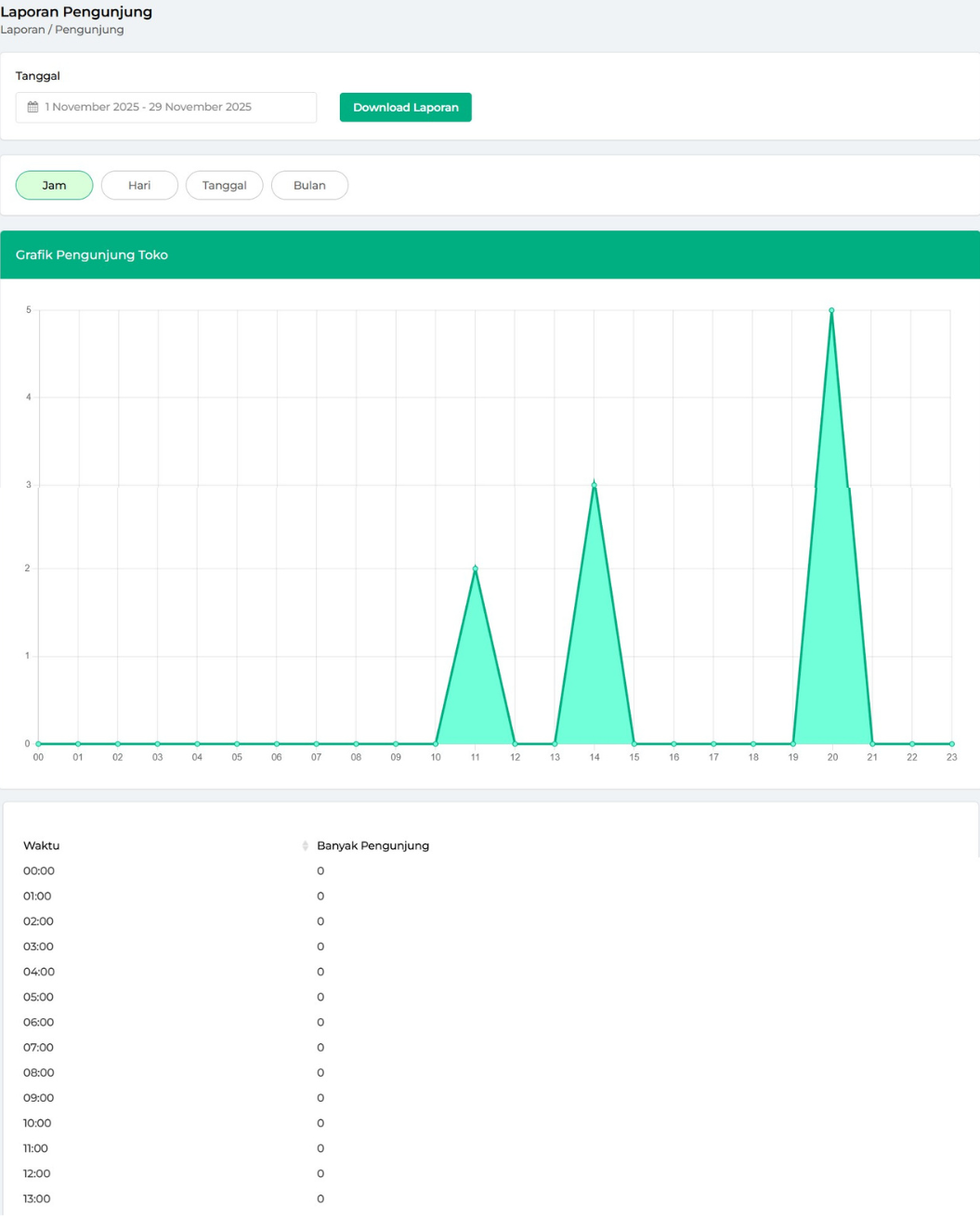This screenshot has width=980, height=1216.
Task: Sort table by Waktu column header
Action: click(42, 845)
